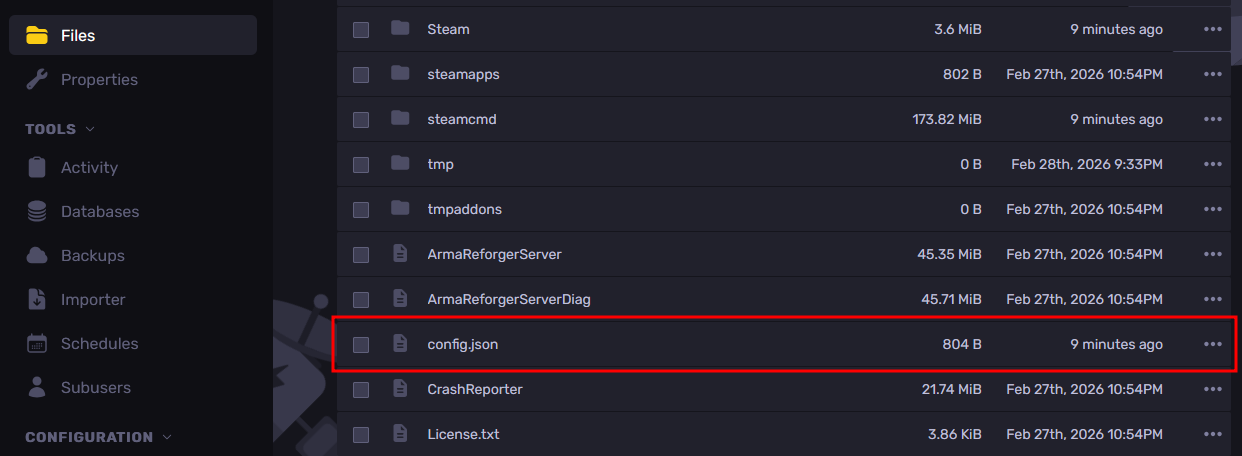The image size is (1242, 456).
Task: Collapse the TOOLS sidebar section
Action: pos(90,130)
